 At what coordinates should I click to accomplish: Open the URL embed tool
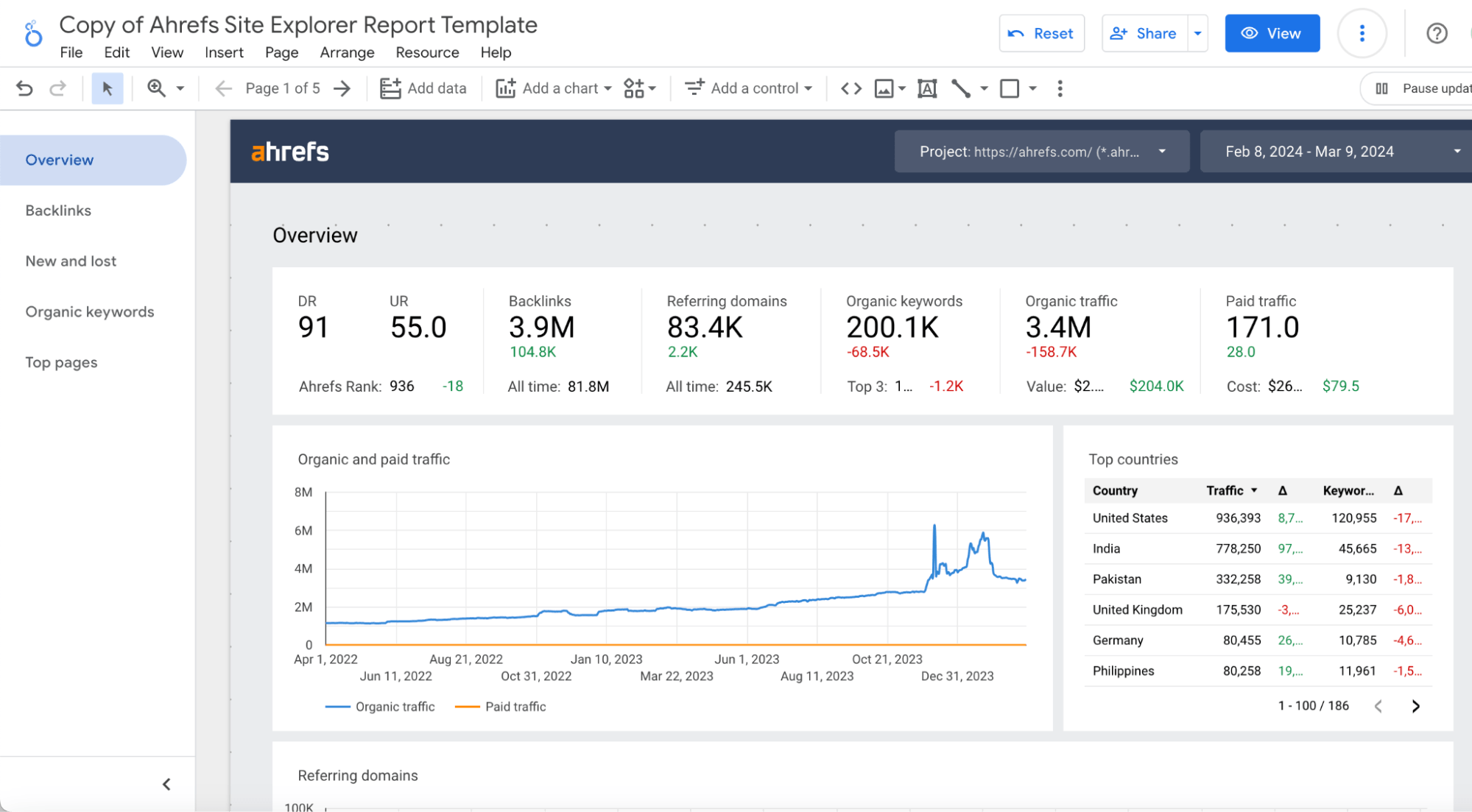coord(850,88)
